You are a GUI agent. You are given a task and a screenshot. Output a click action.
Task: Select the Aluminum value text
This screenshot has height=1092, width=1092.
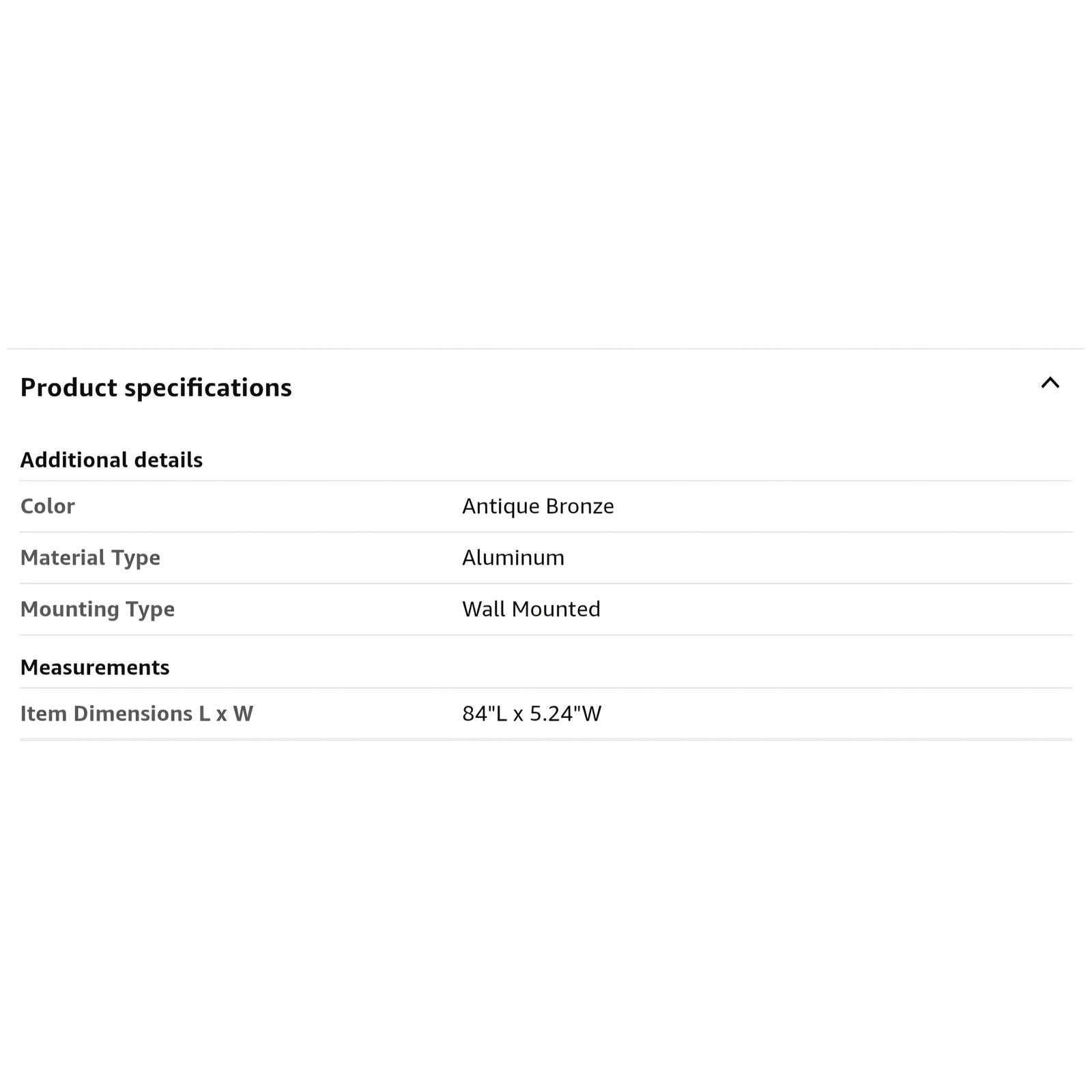pyautogui.click(x=513, y=558)
